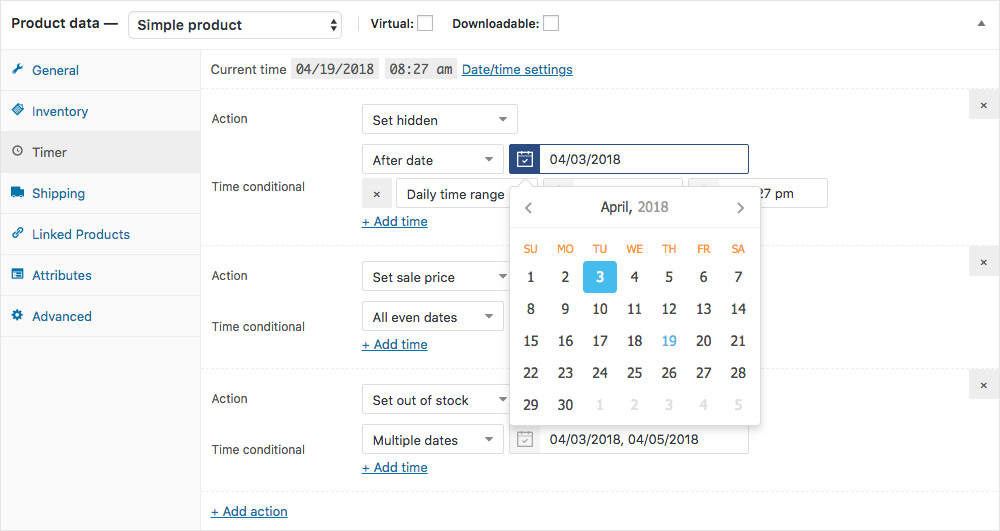This screenshot has height=531, width=1000.
Task: Enable the Virtual checkbox
Action: pyautogui.click(x=425, y=23)
